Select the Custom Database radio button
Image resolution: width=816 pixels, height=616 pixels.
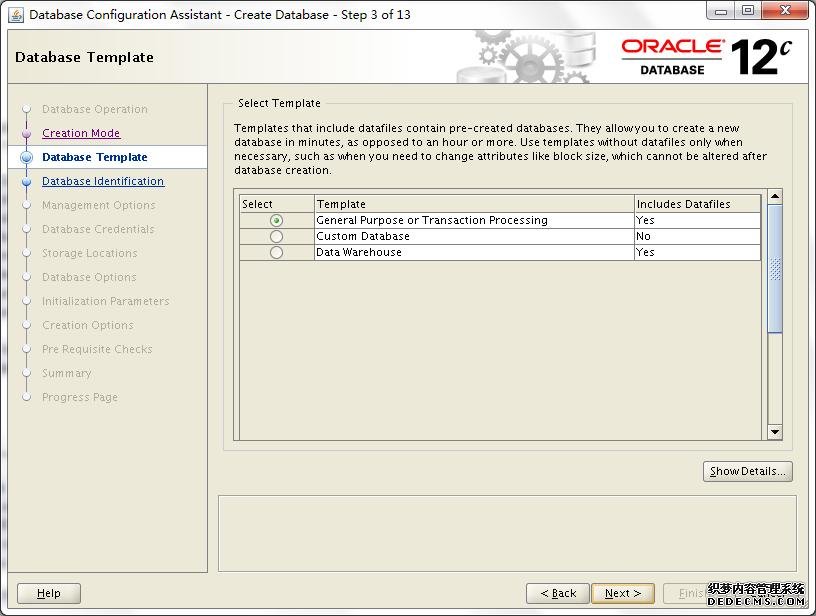[x=276, y=236]
